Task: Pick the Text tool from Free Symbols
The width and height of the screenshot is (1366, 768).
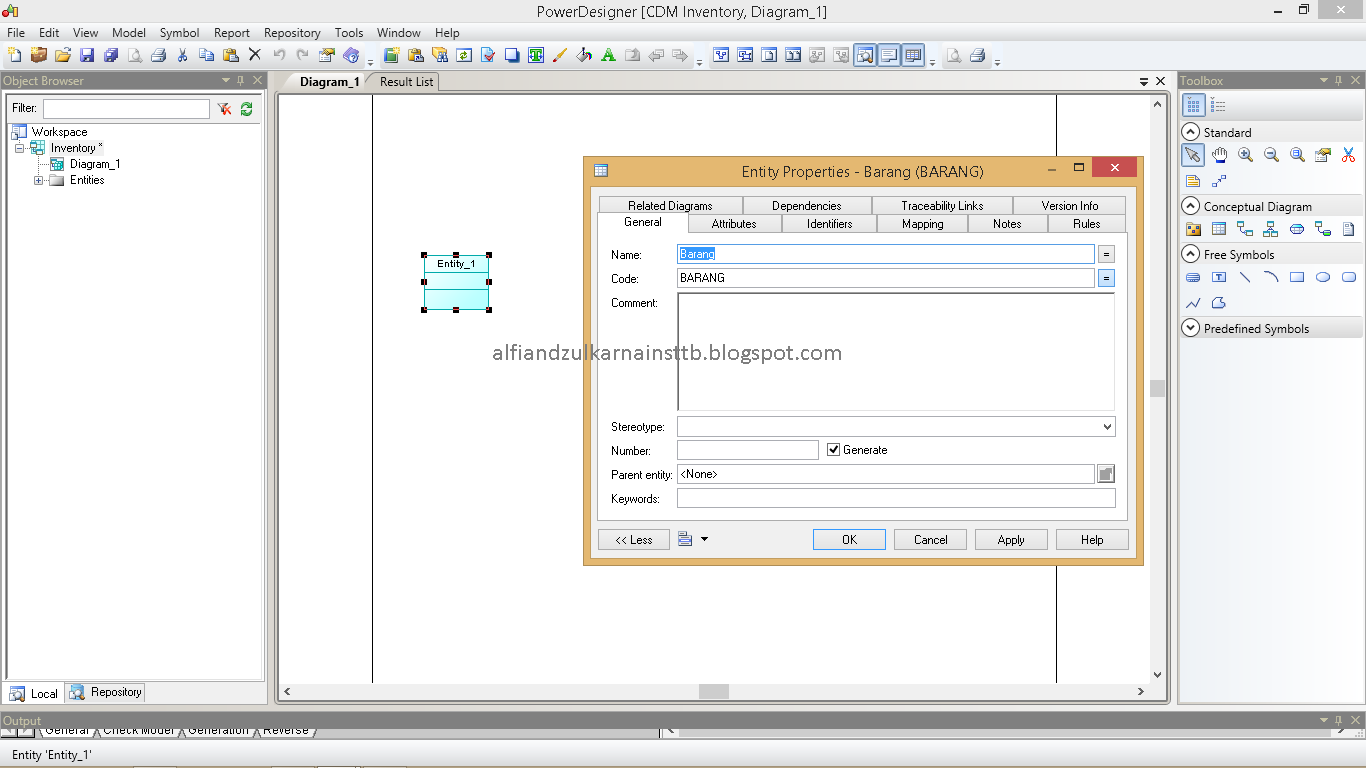Action: [x=1219, y=277]
